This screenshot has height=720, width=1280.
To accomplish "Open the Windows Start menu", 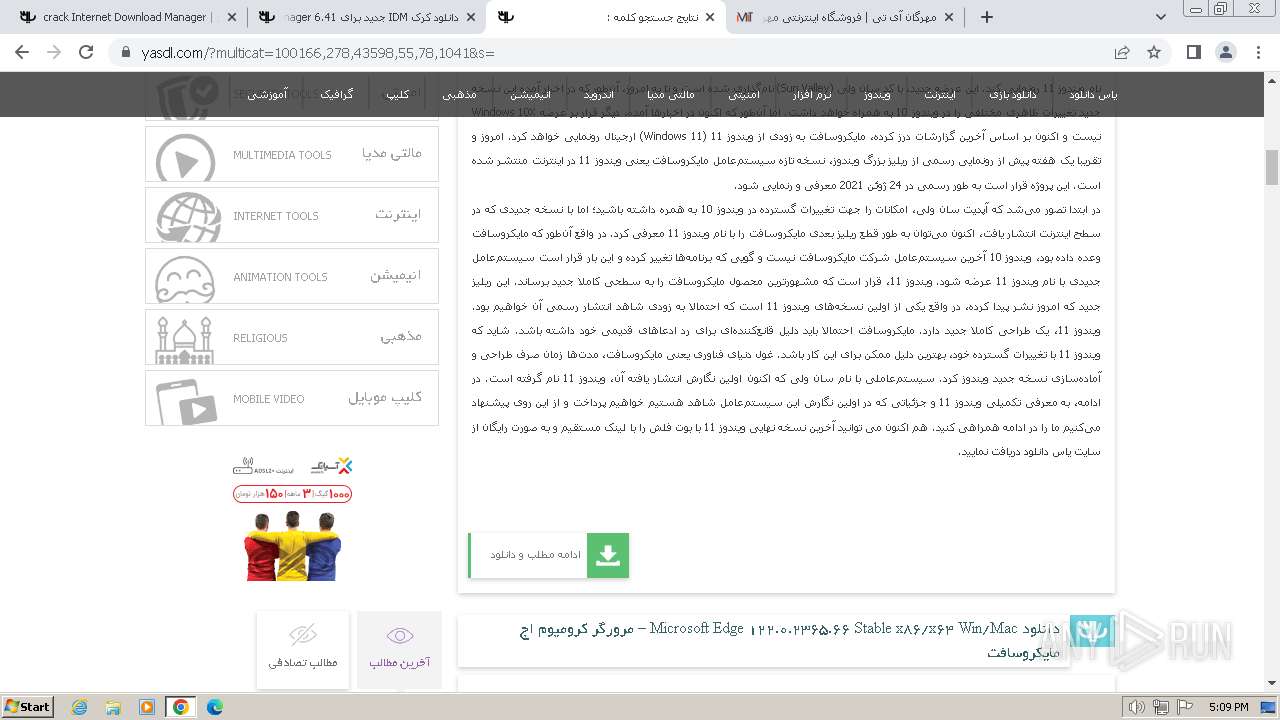I will pos(28,706).
